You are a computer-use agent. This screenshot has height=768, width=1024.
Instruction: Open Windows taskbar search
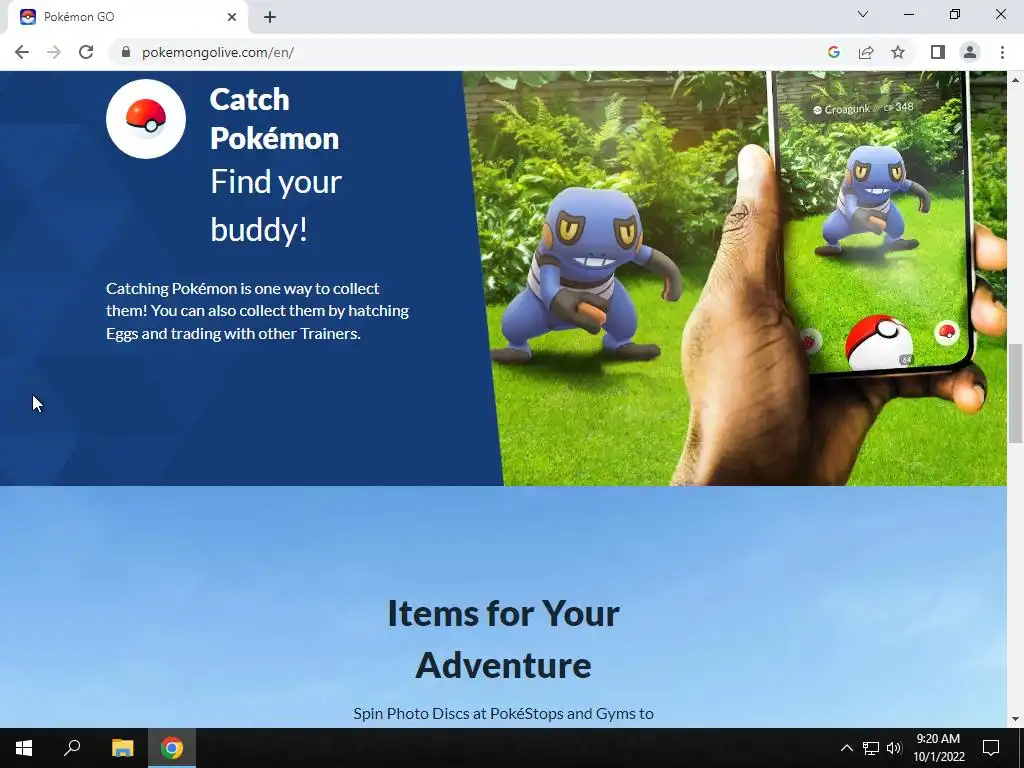coord(72,748)
